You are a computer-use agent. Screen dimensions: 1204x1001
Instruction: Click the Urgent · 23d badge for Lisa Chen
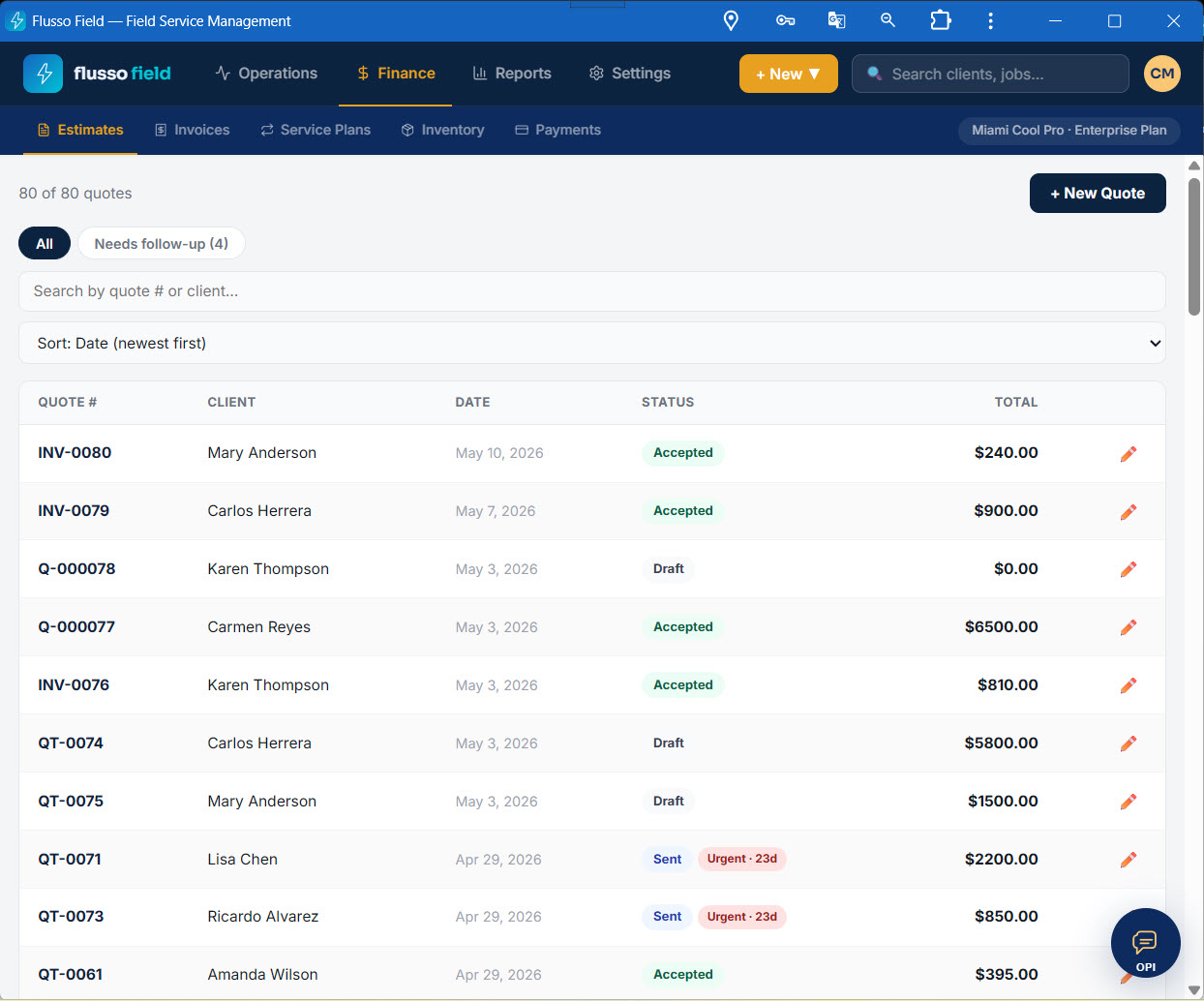[742, 859]
